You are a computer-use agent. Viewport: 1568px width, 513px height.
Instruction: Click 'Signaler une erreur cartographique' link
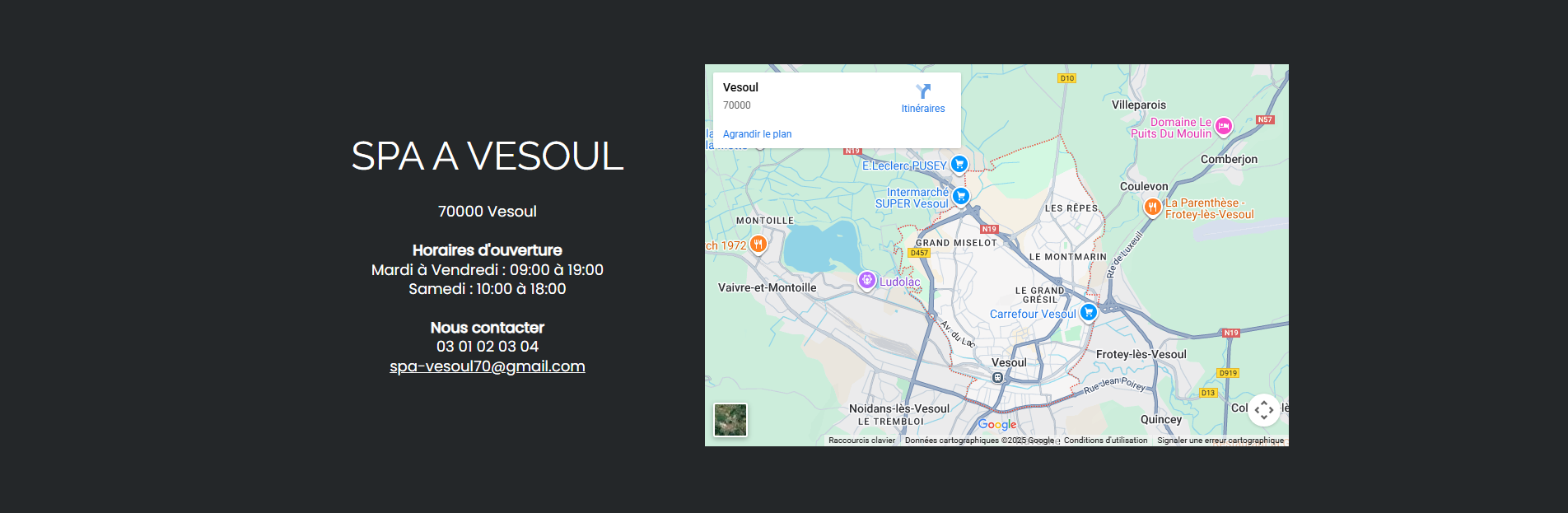1220,441
